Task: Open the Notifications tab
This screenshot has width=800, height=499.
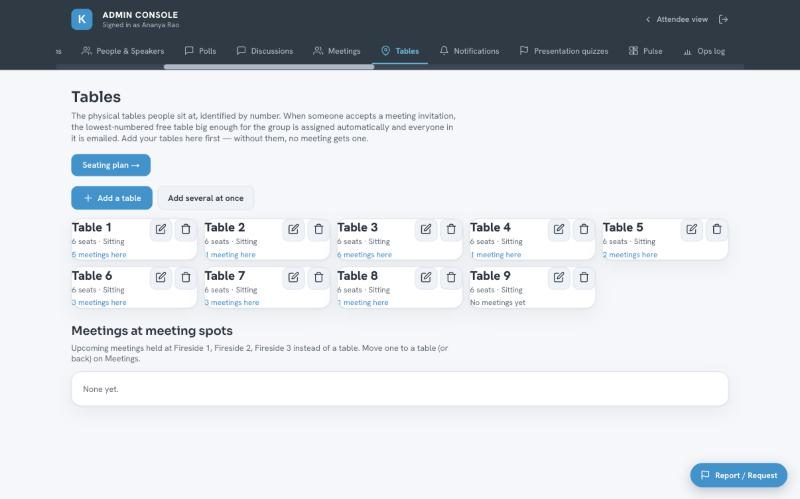Action: 469,51
